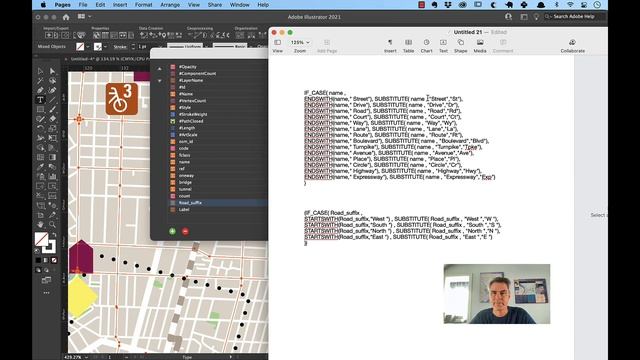Screen dimensions: 640x360
Task: Select the Paintbrush tool
Action: tap(53, 109)
